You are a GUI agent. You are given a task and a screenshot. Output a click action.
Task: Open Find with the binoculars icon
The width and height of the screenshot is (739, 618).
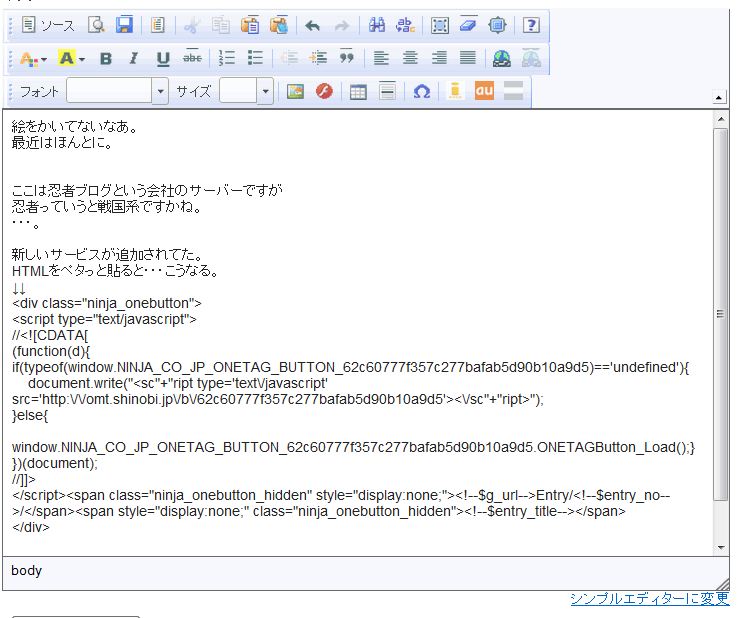pyautogui.click(x=377, y=25)
